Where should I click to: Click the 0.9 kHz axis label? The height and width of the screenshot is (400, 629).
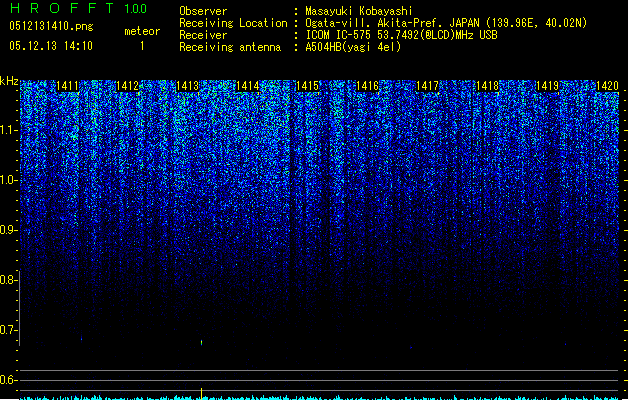click(x=8, y=230)
